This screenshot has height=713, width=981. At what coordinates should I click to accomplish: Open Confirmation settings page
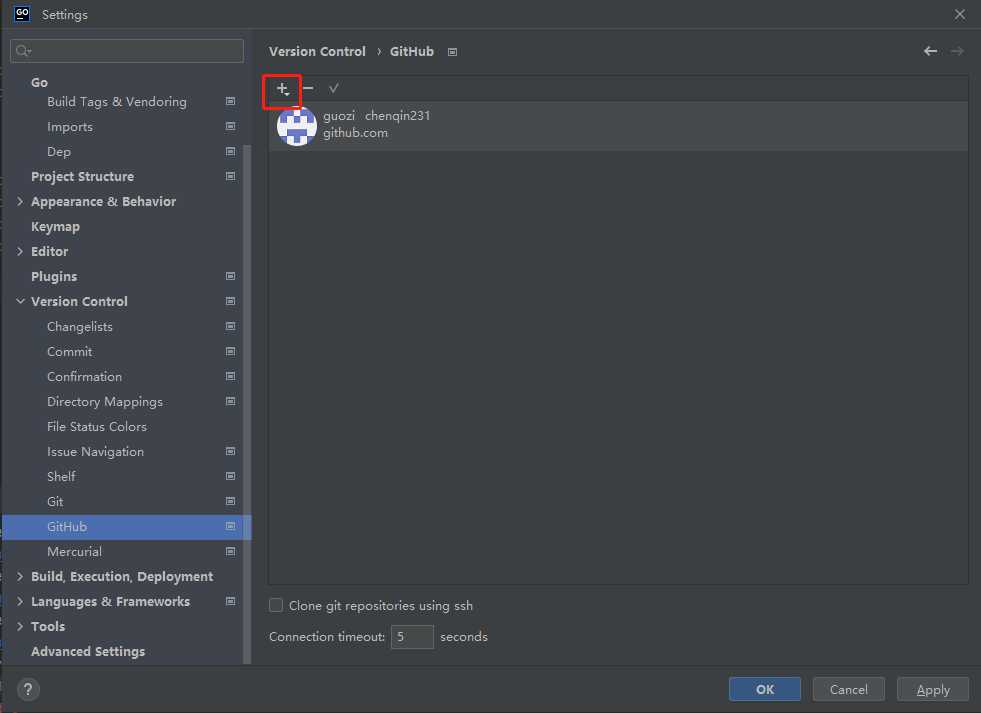(x=84, y=377)
